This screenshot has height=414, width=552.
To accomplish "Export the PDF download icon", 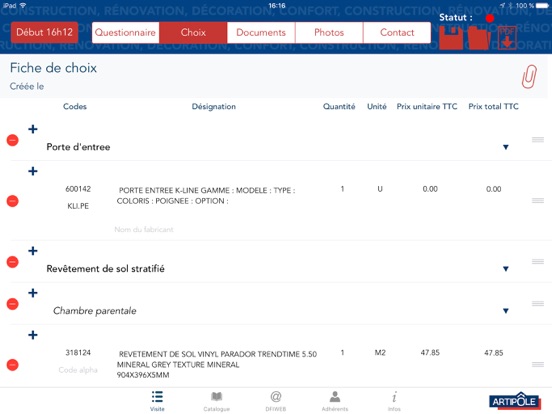I will pyautogui.click(x=507, y=37).
